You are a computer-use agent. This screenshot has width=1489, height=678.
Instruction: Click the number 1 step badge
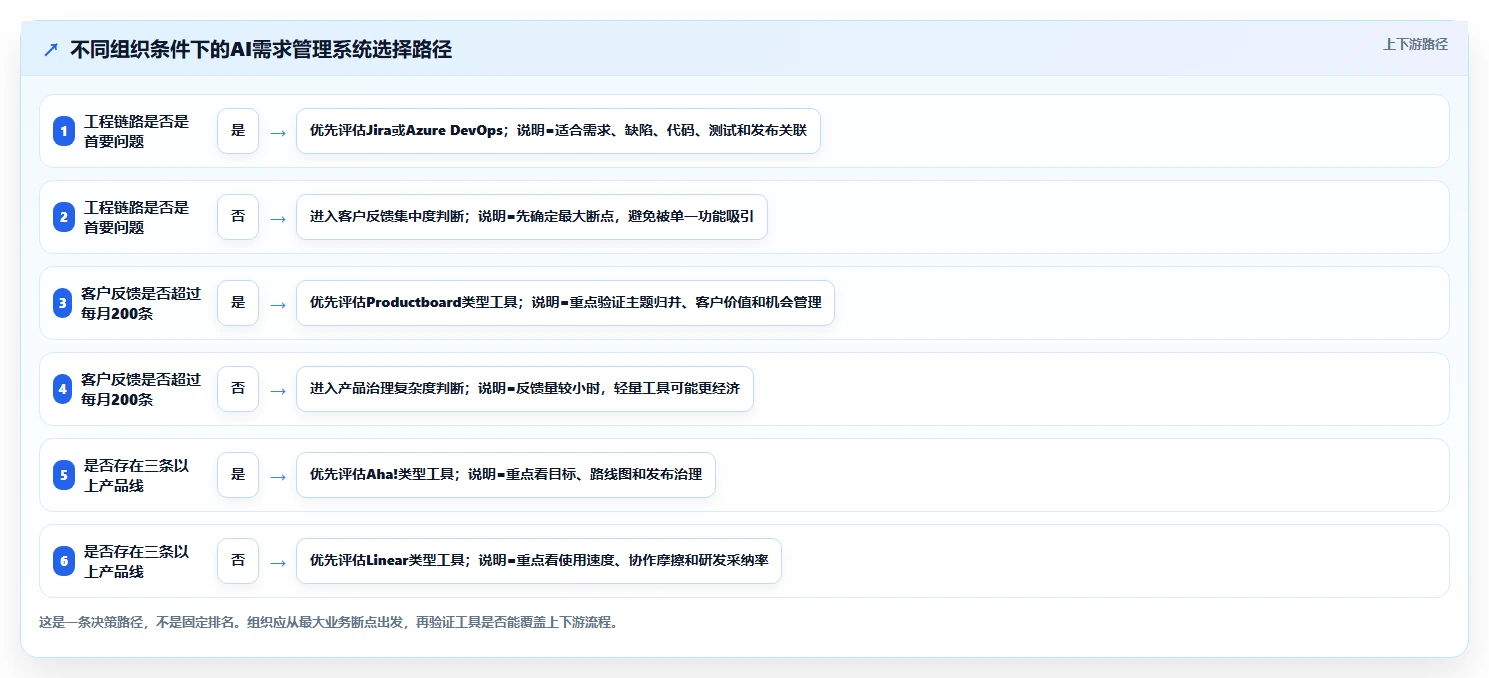(64, 131)
